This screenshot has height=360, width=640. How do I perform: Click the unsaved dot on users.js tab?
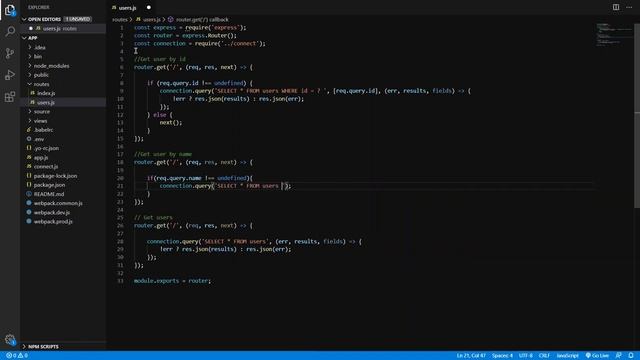pyautogui.click(x=149, y=7)
